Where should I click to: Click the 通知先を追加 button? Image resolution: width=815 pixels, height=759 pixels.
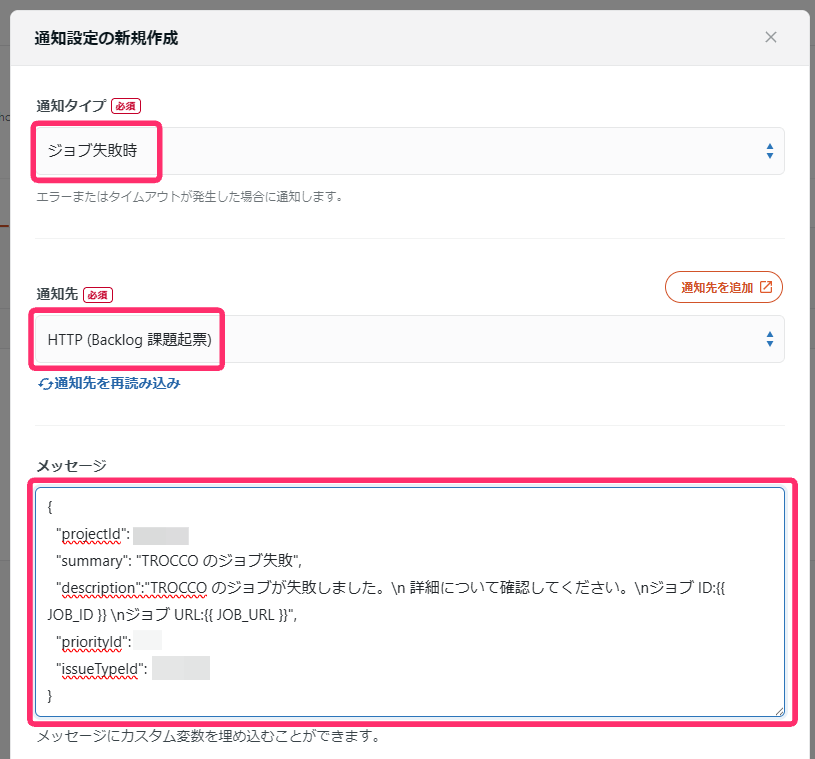click(724, 287)
